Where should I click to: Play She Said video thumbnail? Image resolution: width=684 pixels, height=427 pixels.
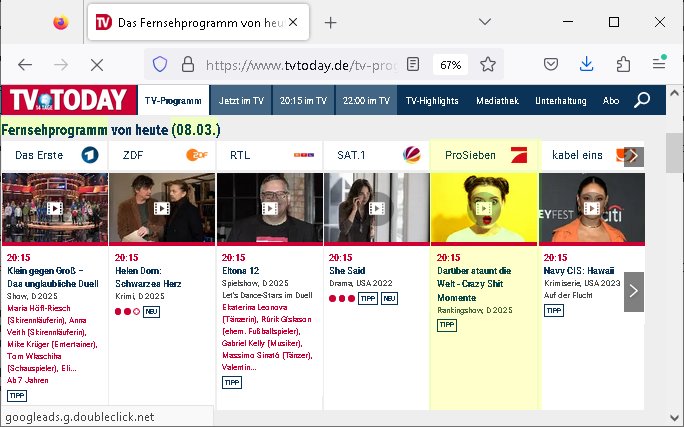(x=377, y=208)
